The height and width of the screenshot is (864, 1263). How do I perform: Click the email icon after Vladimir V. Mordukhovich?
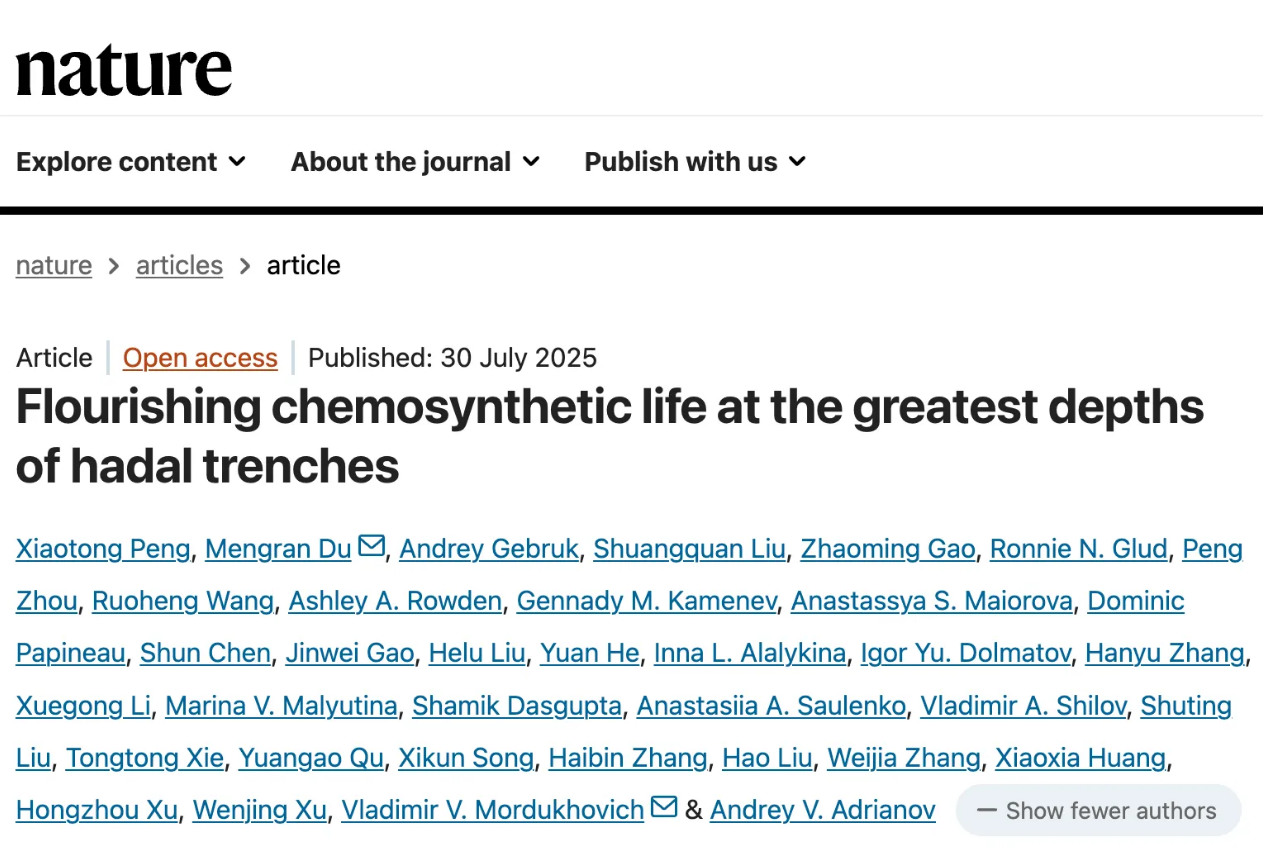click(664, 807)
